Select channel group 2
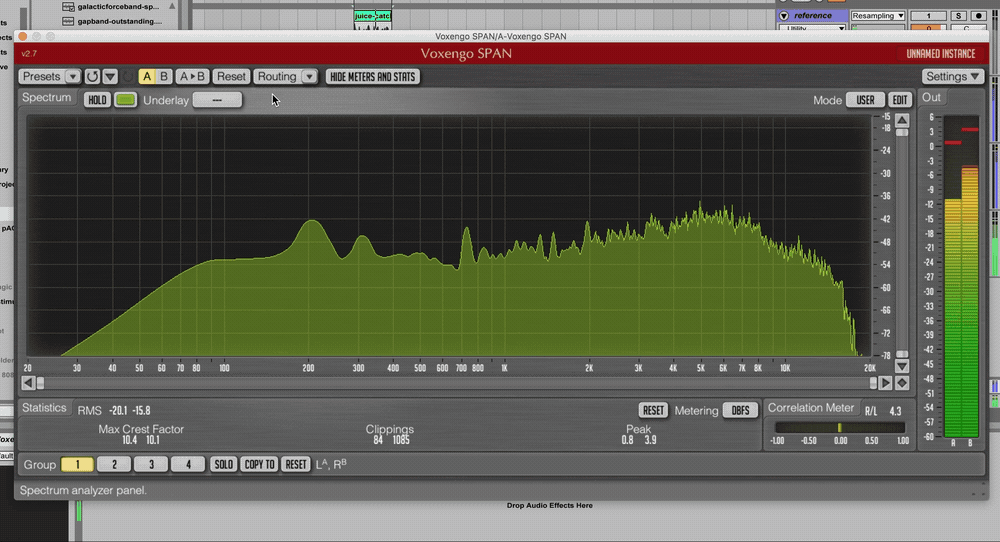The height and width of the screenshot is (542, 1000). [114, 465]
